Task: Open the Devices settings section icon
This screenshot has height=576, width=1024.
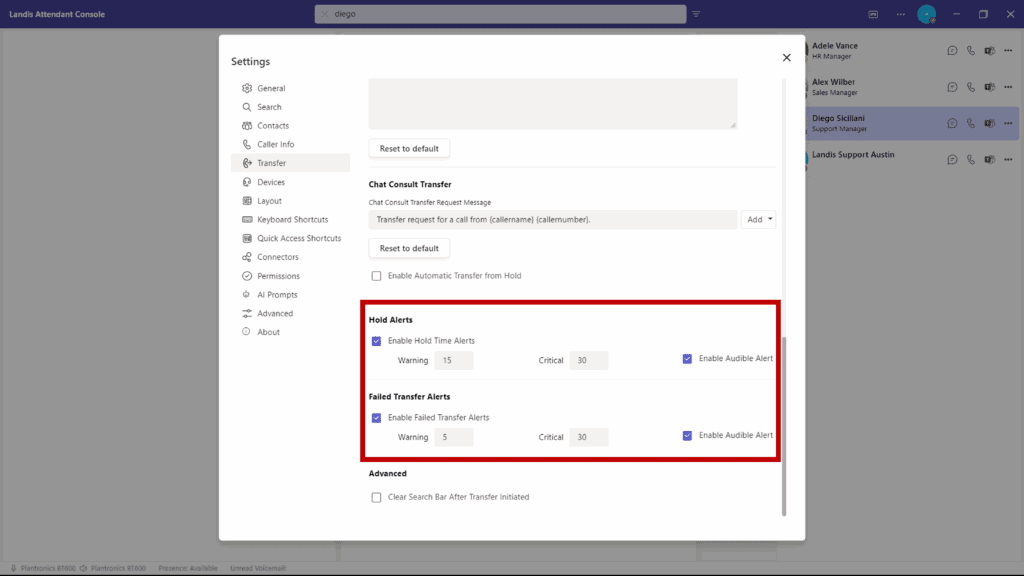Action: coord(248,182)
